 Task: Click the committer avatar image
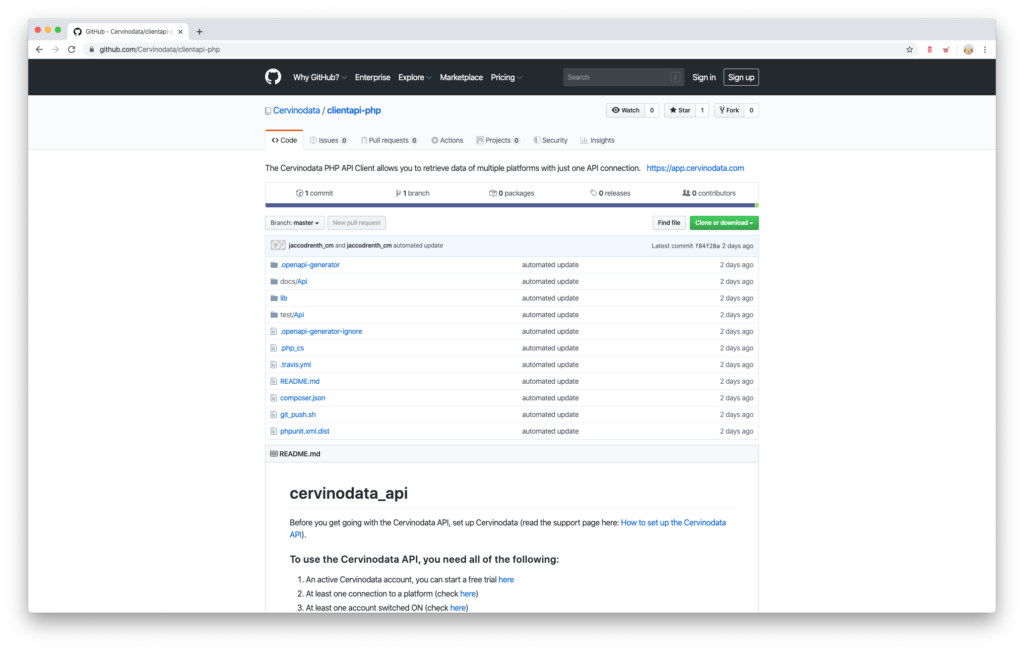click(x=278, y=246)
